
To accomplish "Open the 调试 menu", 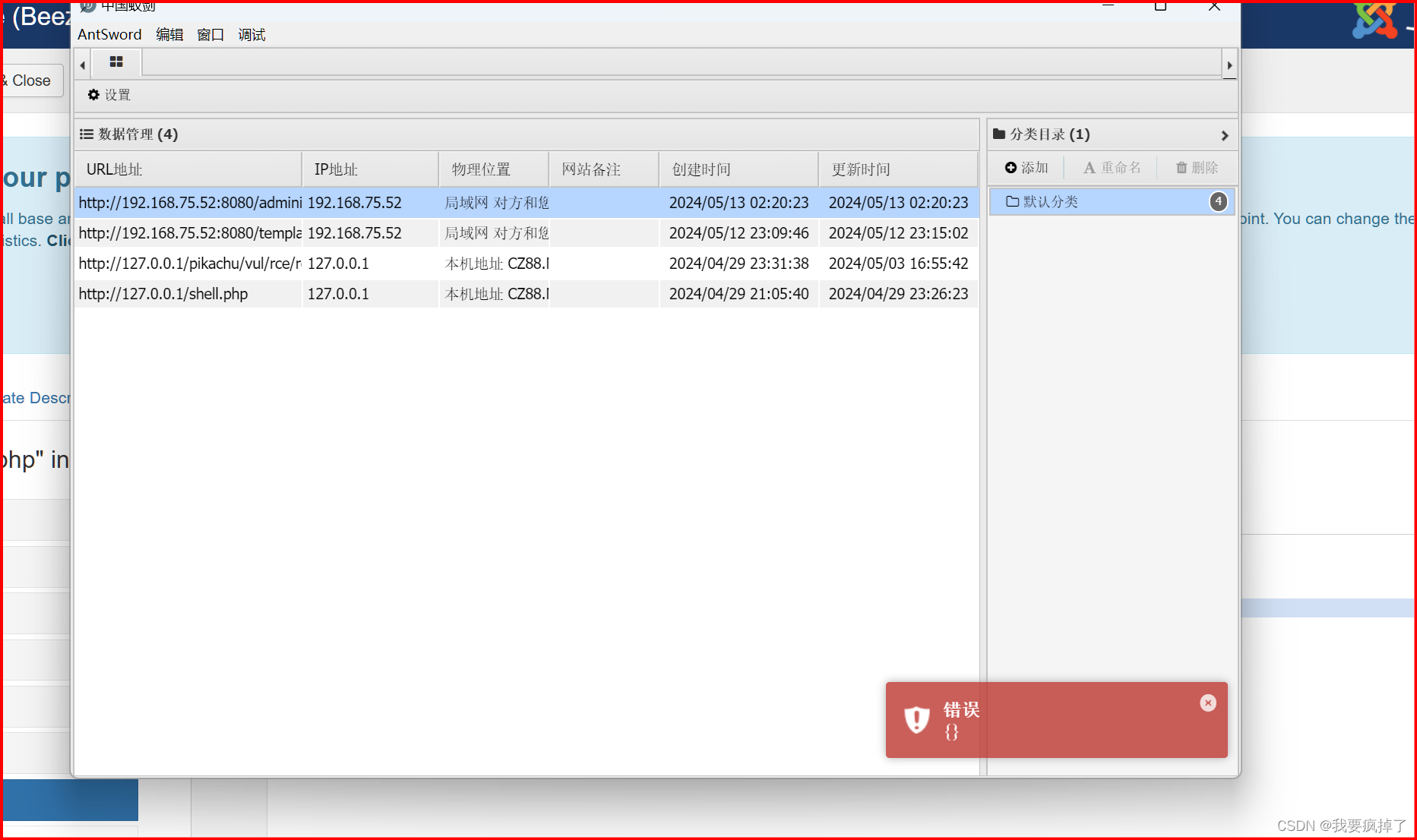I will 251,34.
